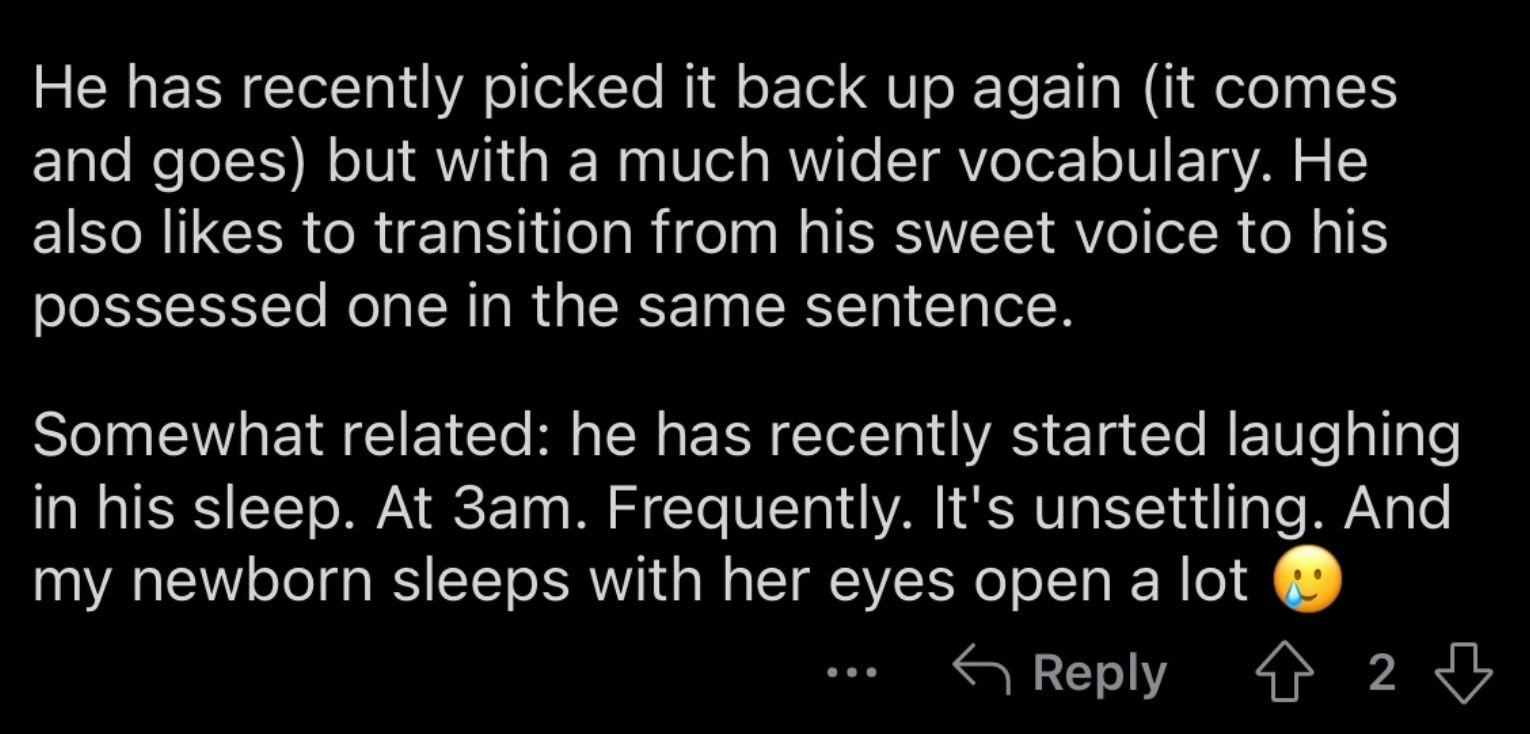The image size is (1530, 734).
Task: Click the curved reply arrow icon
Action: tap(985, 670)
